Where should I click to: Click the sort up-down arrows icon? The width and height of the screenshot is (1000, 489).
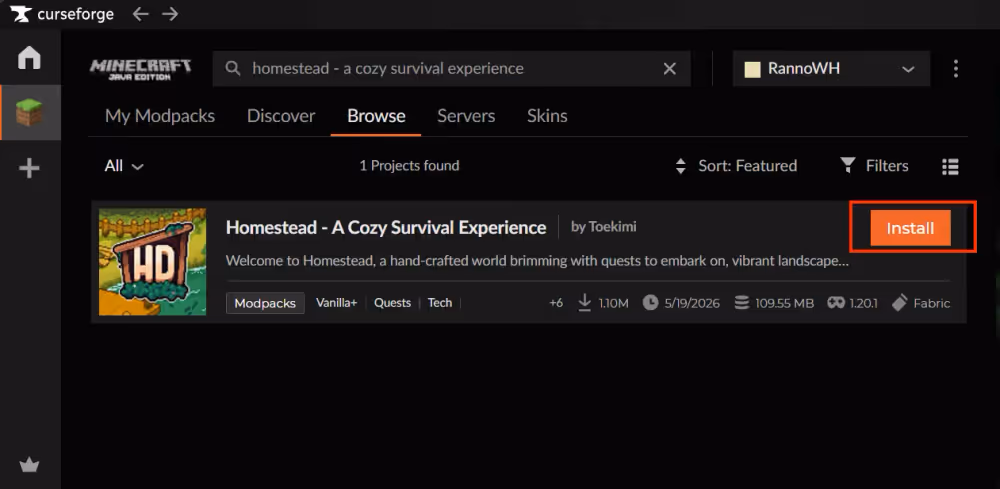(680, 166)
